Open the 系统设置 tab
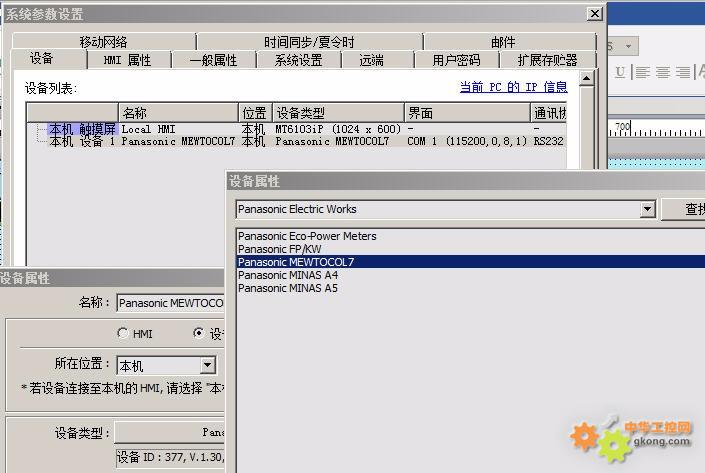 299,60
